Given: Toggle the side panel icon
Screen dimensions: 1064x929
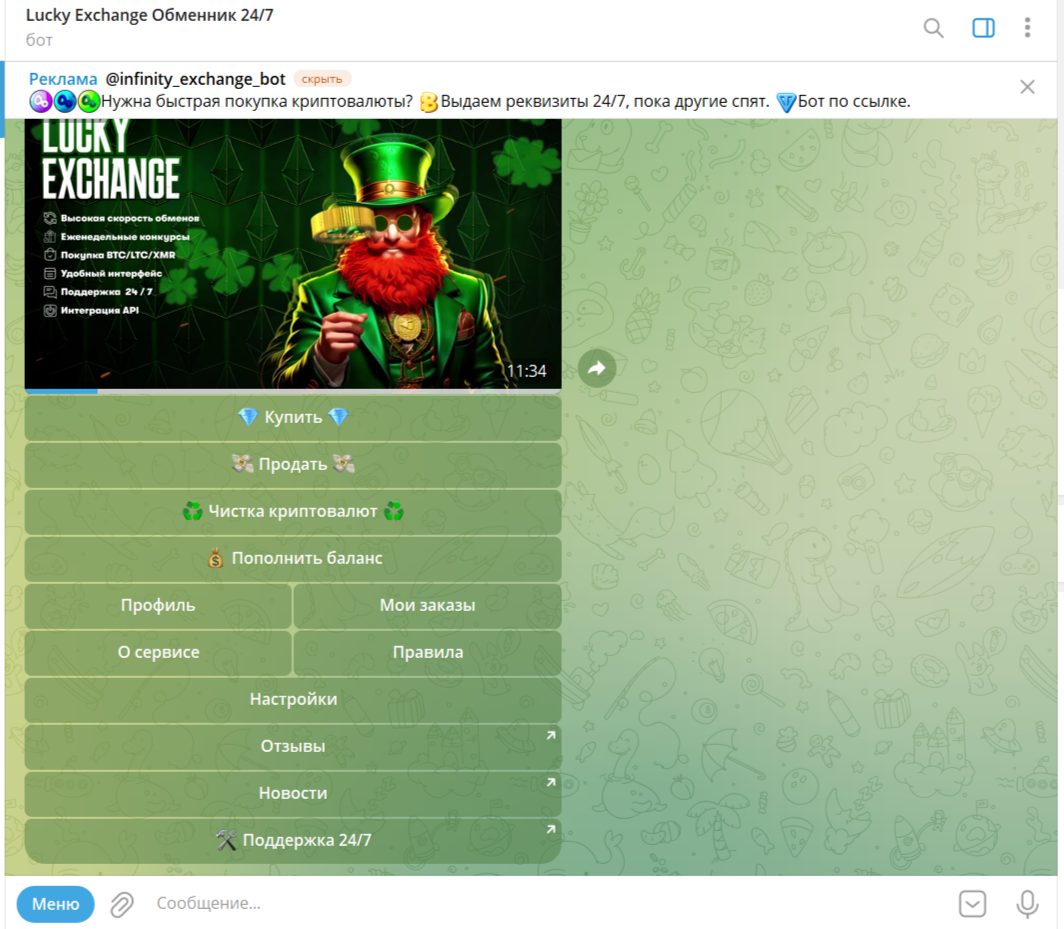Looking at the screenshot, I should (x=983, y=28).
